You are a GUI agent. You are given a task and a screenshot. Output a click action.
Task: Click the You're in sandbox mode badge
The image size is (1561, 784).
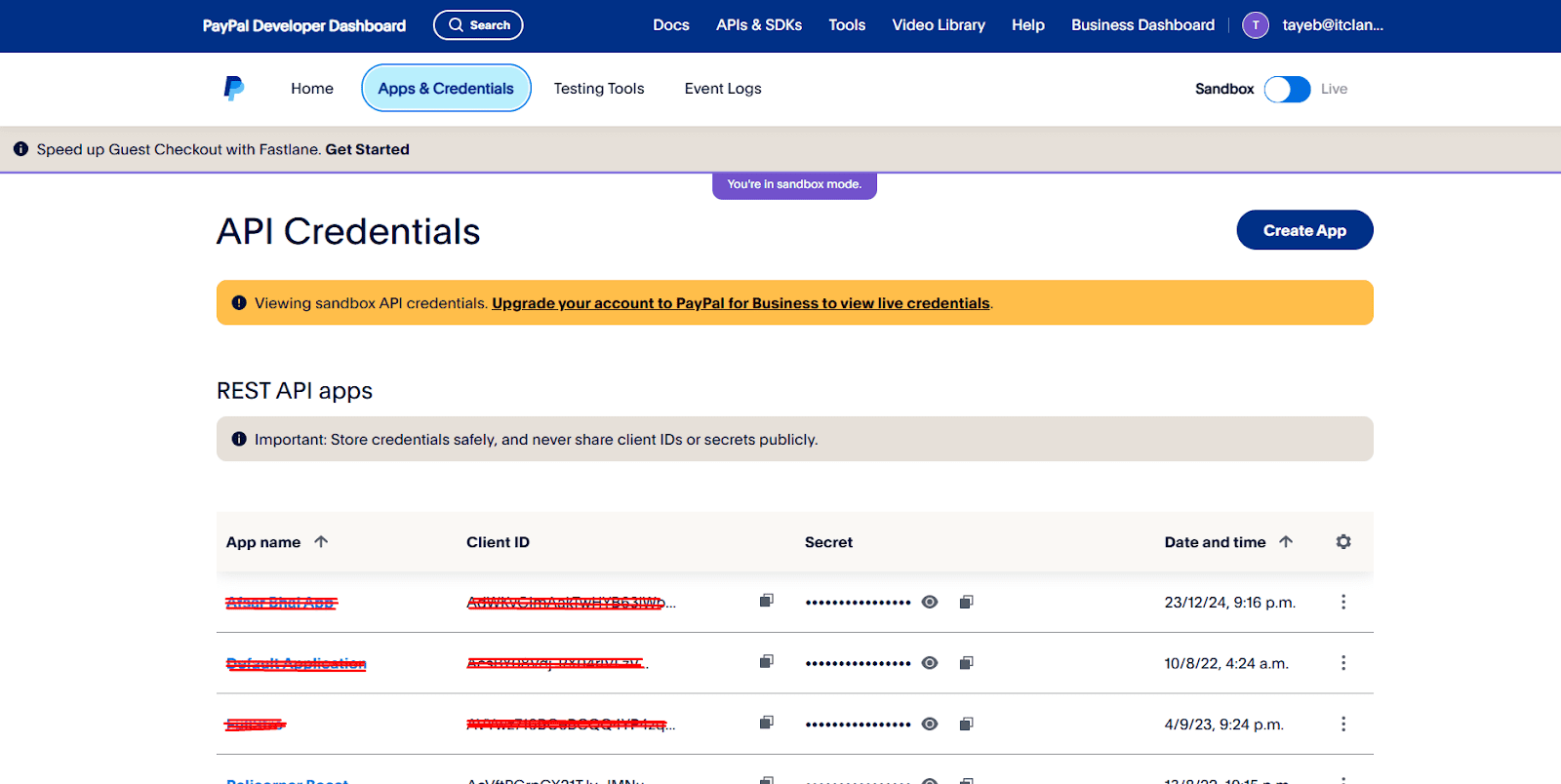(794, 184)
